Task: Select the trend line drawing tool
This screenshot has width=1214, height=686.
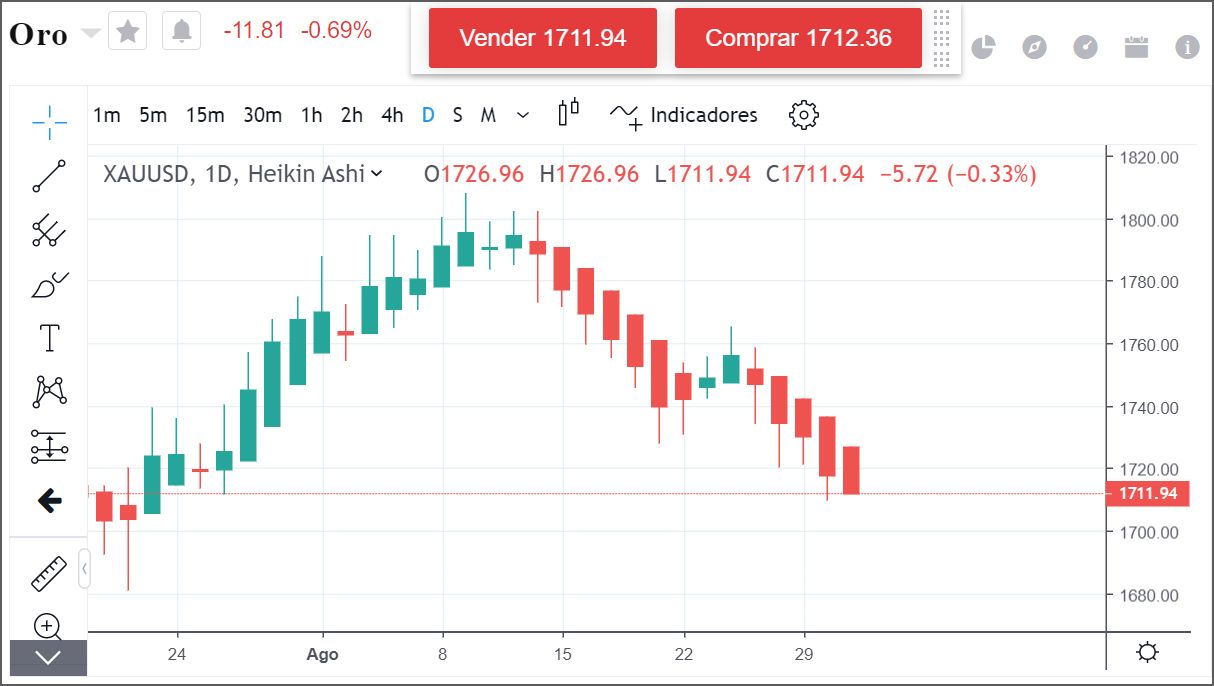Action: pyautogui.click(x=49, y=176)
